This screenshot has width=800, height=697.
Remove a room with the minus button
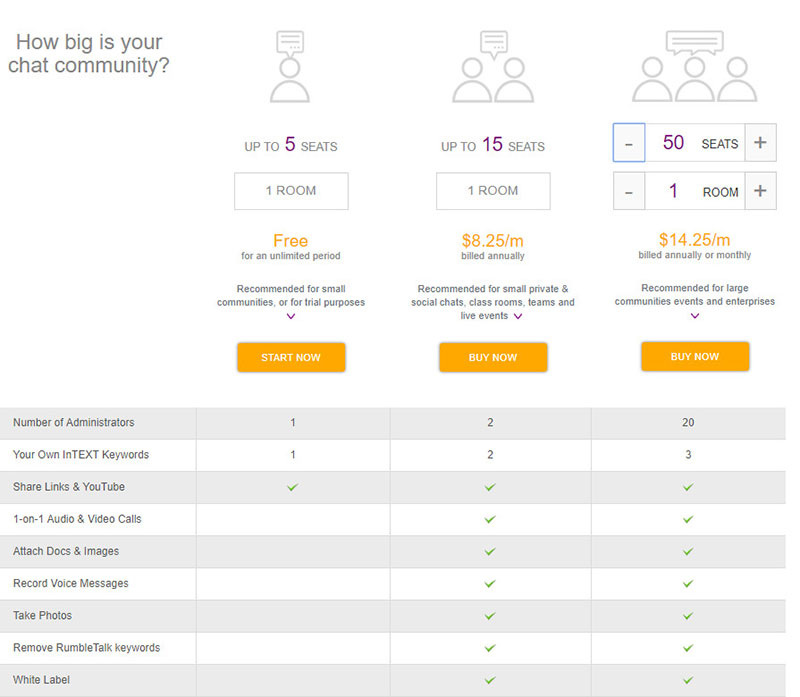coord(629,191)
